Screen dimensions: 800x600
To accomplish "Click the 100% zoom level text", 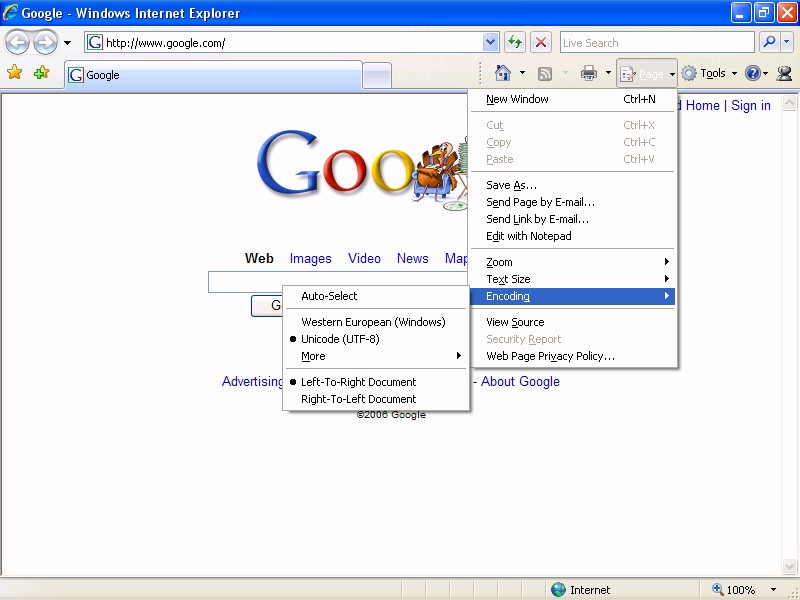I will [x=740, y=590].
